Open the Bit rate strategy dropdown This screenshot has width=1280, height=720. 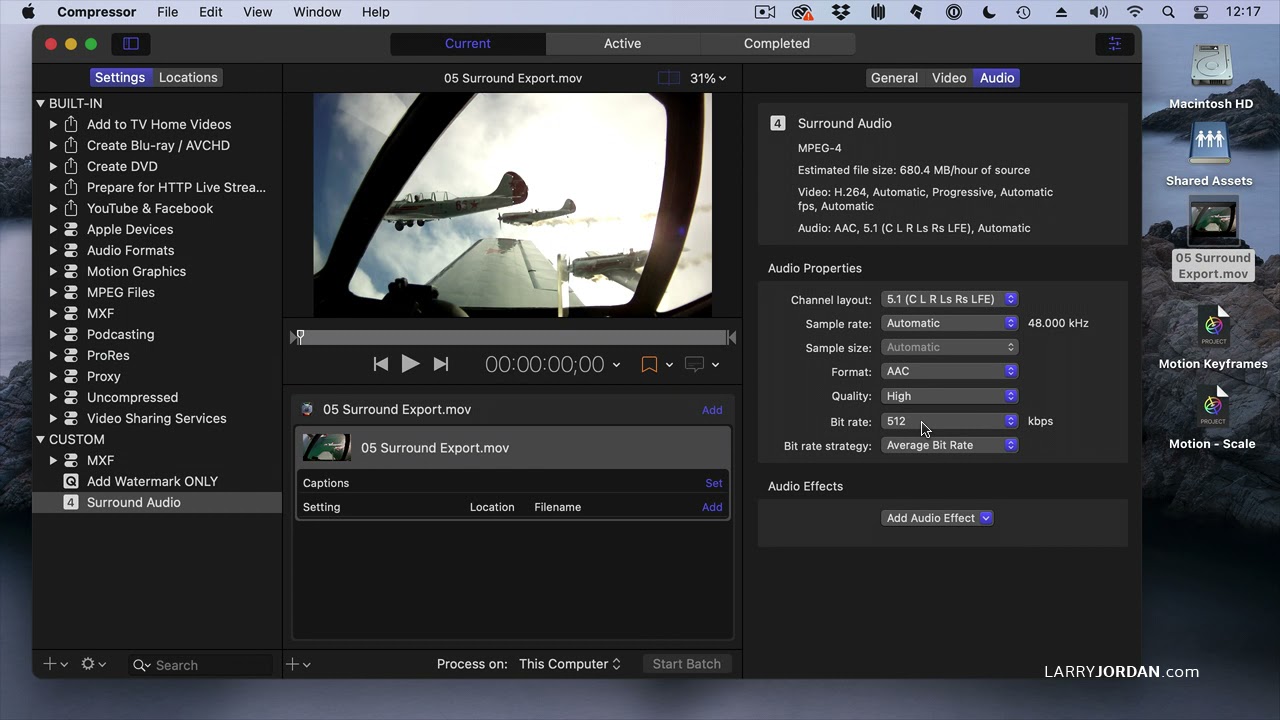[949, 445]
